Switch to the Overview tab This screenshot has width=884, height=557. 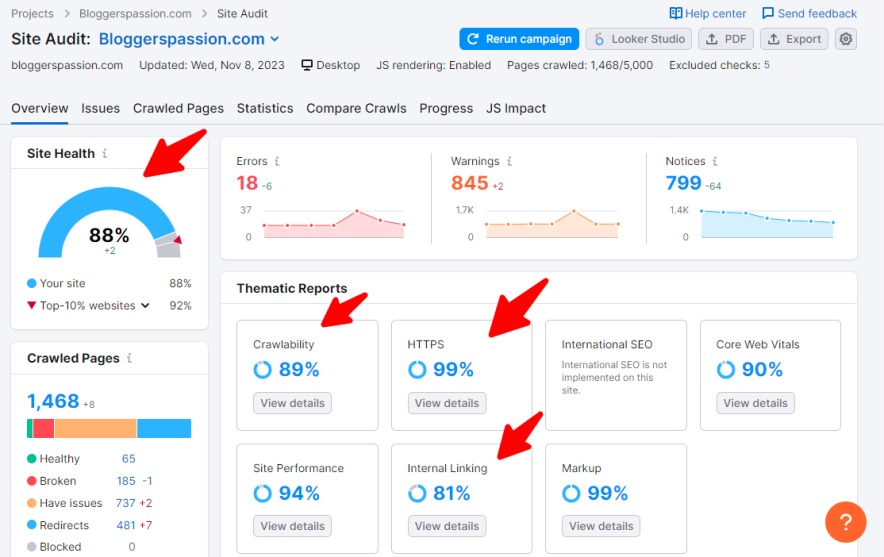[x=39, y=108]
